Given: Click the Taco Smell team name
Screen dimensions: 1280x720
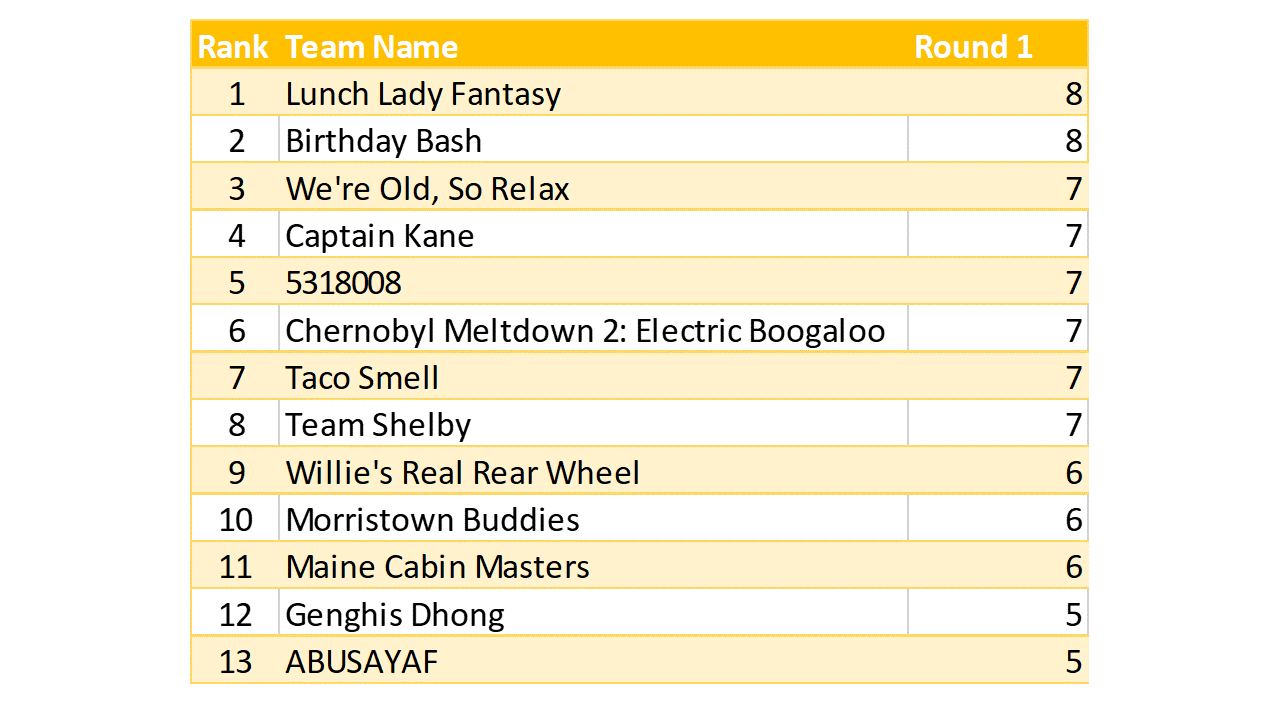Looking at the screenshot, I should click(362, 378).
